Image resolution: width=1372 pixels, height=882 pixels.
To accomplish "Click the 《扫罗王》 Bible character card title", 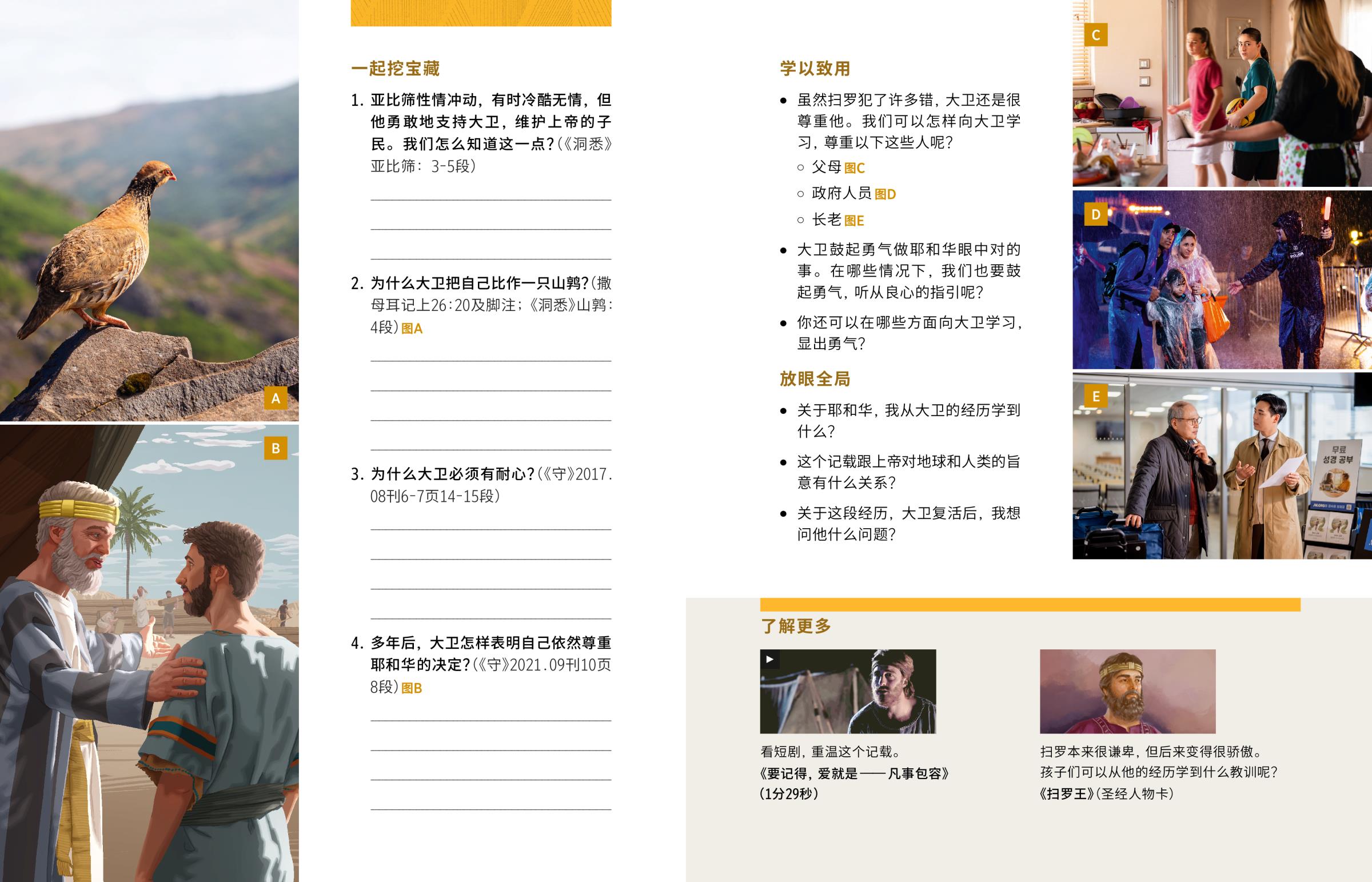I will coord(1067,794).
